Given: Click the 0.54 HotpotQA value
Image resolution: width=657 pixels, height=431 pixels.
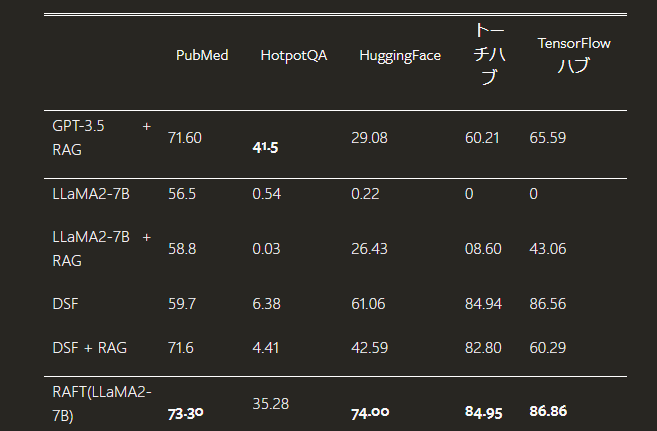Looking at the screenshot, I should [x=266, y=193].
